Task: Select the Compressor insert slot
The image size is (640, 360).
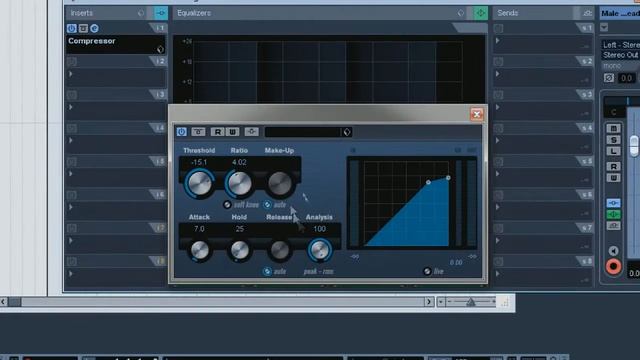Action: (116, 44)
